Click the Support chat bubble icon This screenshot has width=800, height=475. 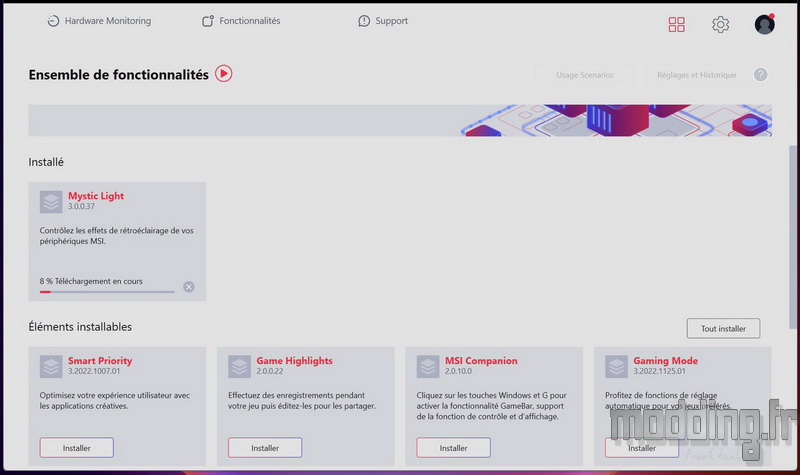[364, 21]
